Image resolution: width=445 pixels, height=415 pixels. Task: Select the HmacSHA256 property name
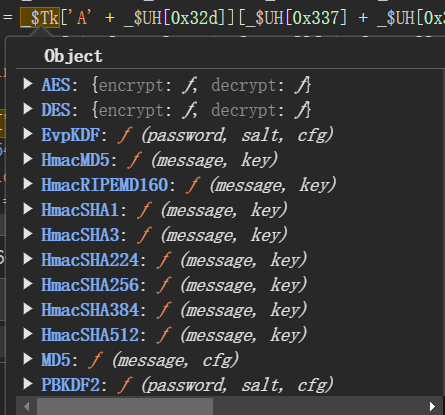tap(90, 285)
